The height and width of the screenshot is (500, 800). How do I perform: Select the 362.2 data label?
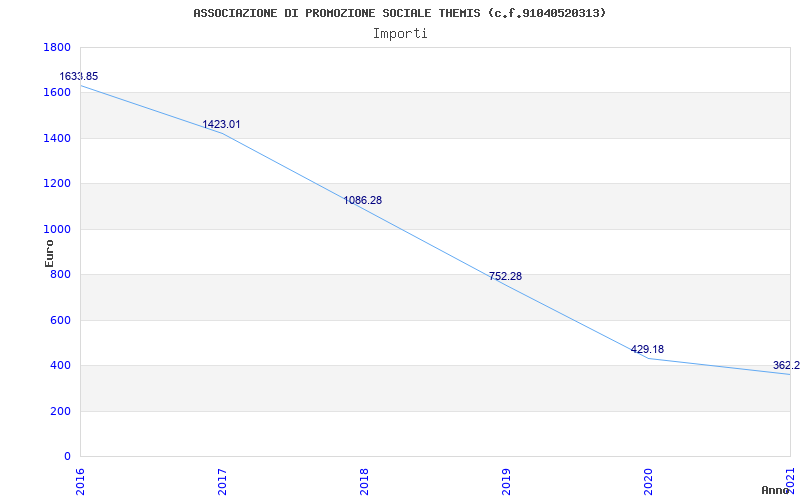click(786, 365)
